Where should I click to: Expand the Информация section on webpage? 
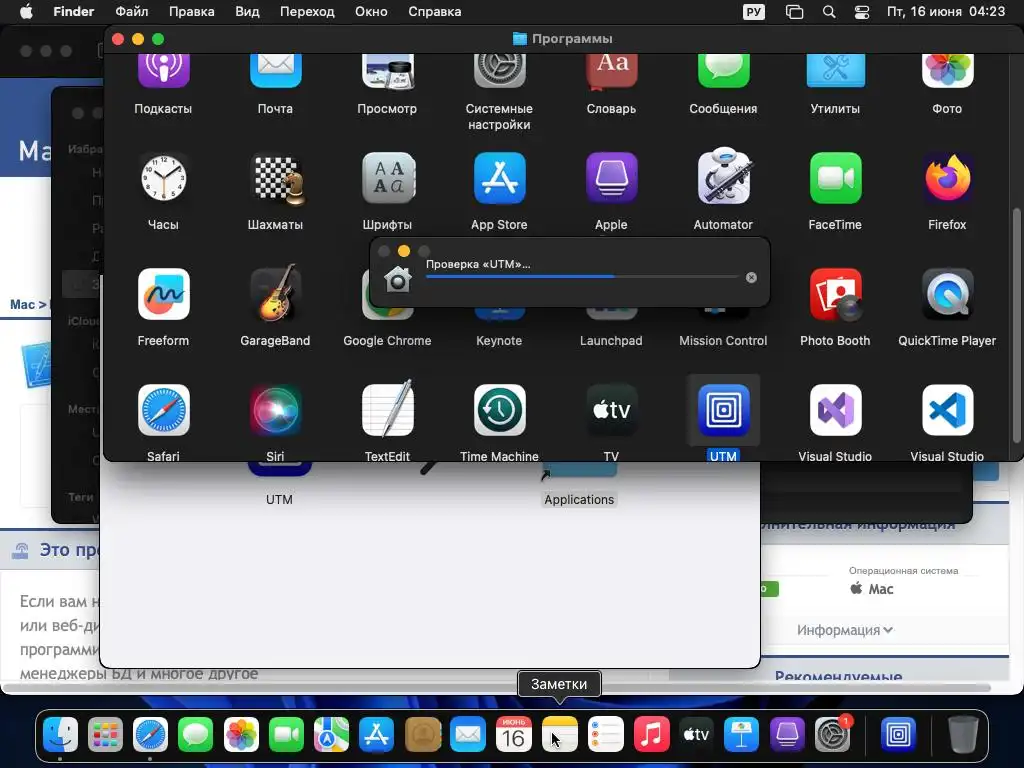click(844, 630)
